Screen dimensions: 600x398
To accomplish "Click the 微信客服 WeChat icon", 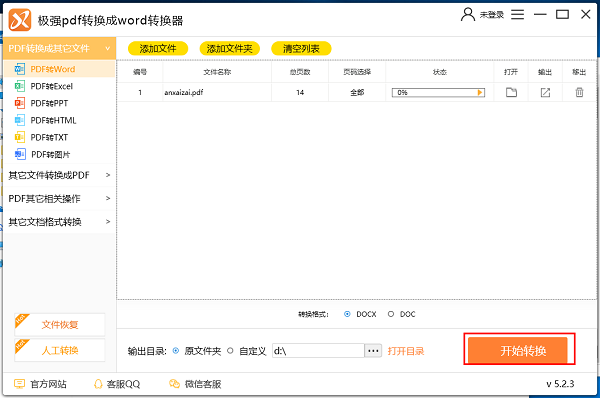I will pos(174,384).
